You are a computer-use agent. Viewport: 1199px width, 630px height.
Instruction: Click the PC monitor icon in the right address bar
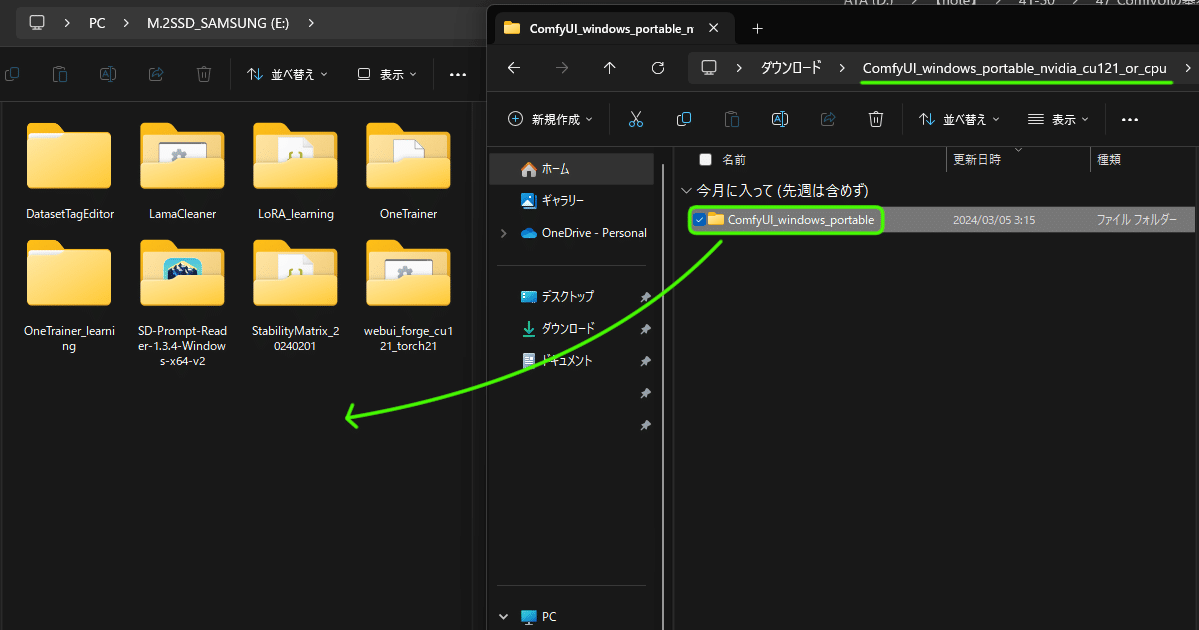(x=709, y=68)
